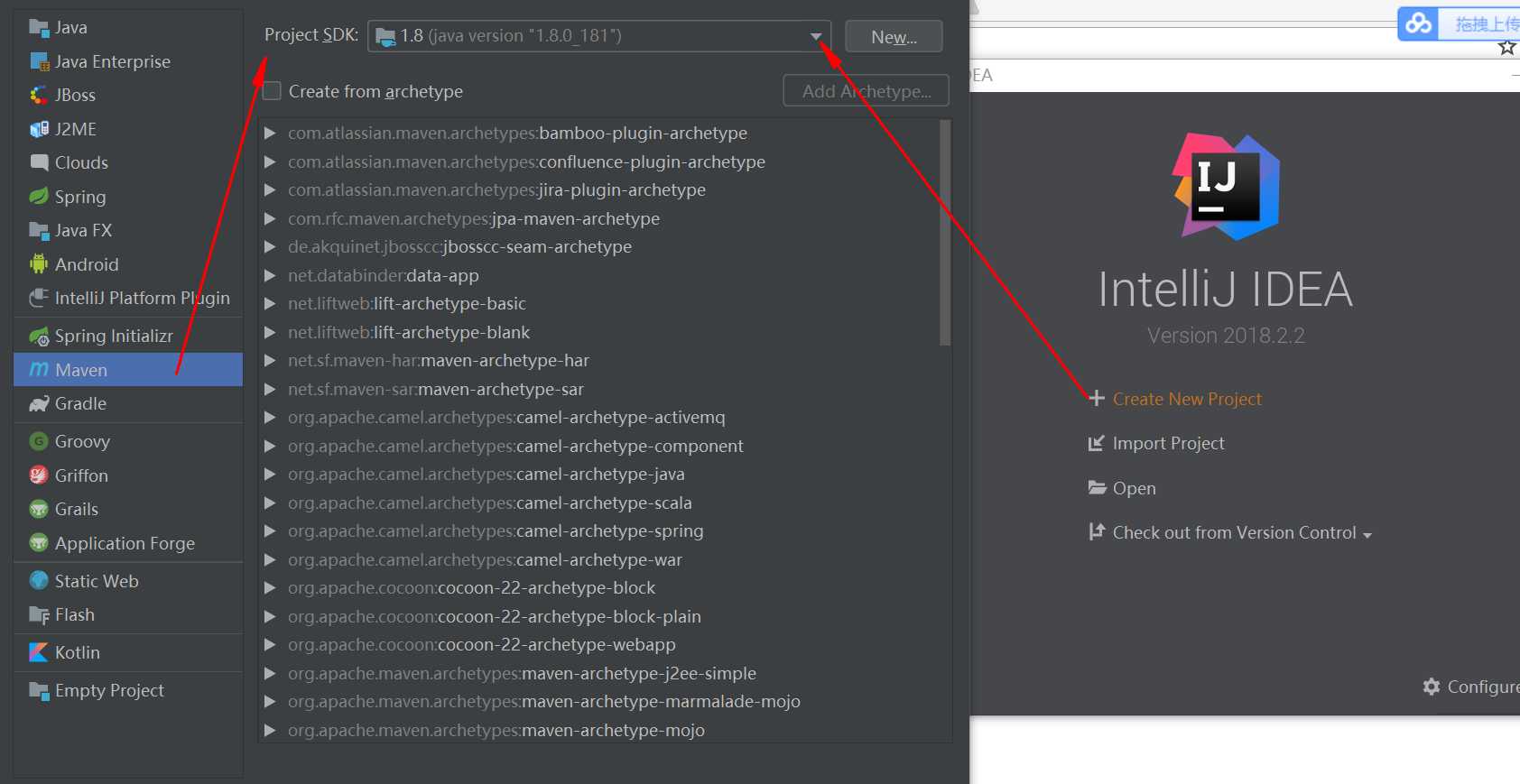Click the Clouds icon

(x=39, y=162)
